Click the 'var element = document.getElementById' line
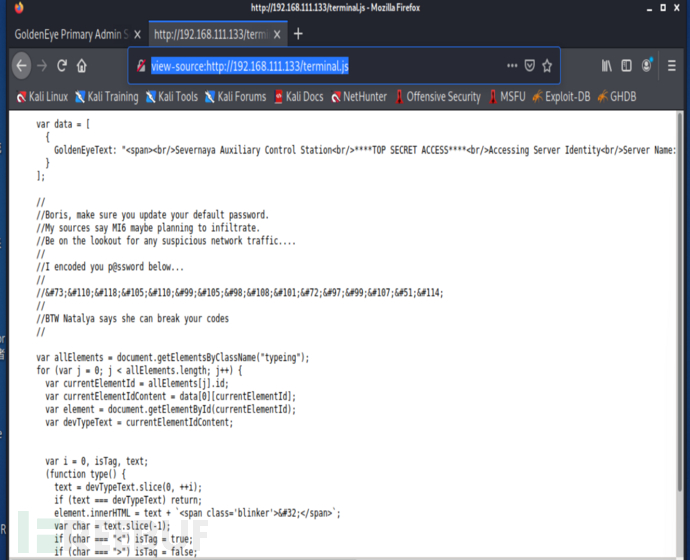The width and height of the screenshot is (690, 560). pyautogui.click(x=170, y=410)
